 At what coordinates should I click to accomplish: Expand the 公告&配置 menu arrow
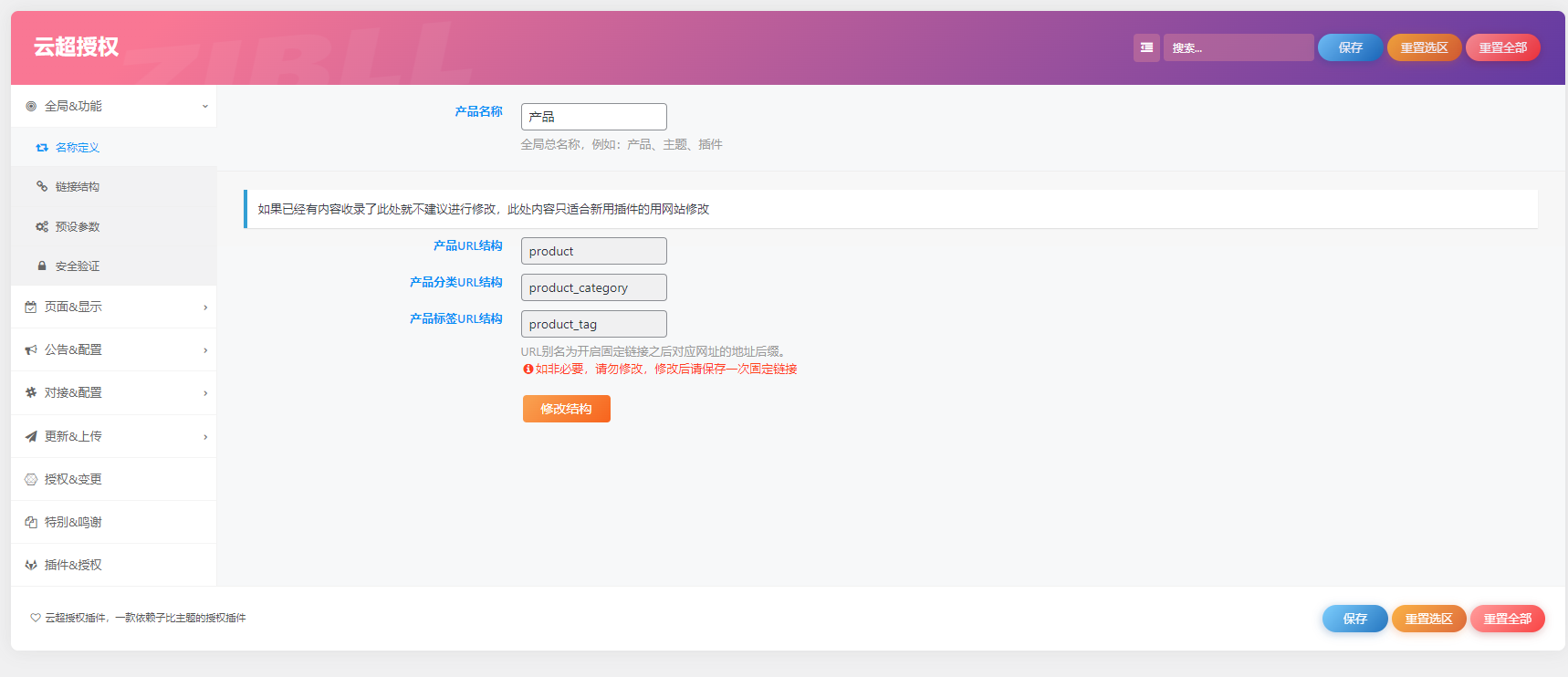click(204, 350)
